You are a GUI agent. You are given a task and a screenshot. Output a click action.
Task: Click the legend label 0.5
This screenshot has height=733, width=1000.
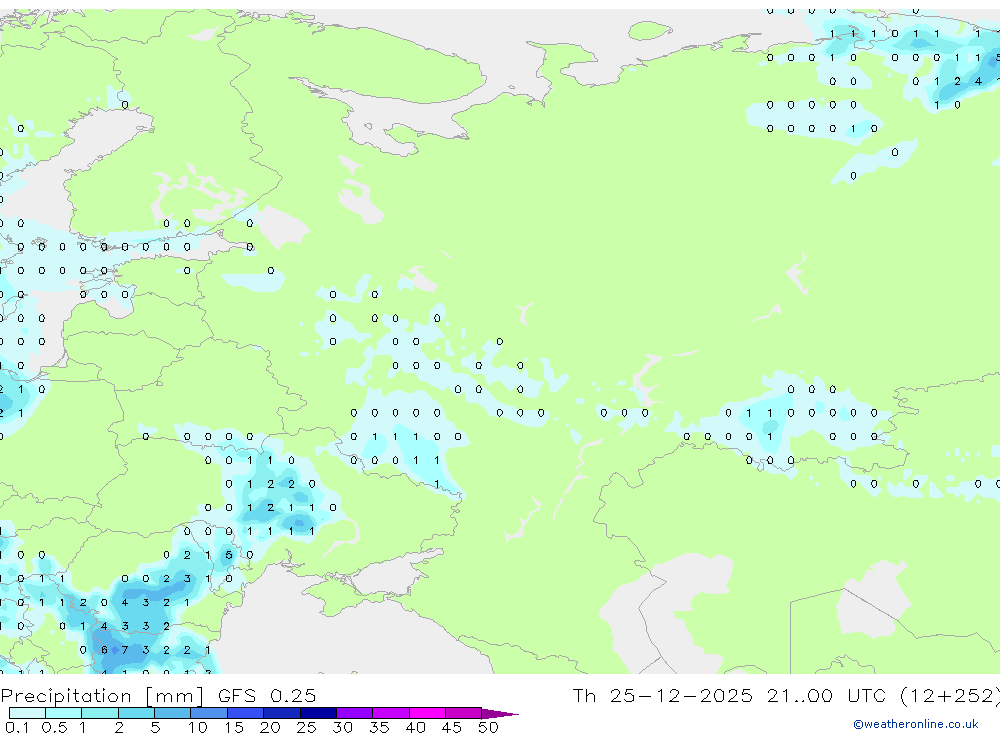[54, 727]
